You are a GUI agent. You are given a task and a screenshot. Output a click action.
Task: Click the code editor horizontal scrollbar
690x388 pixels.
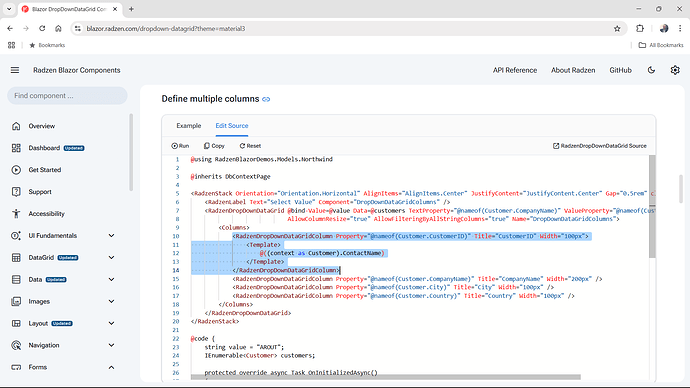386,377
